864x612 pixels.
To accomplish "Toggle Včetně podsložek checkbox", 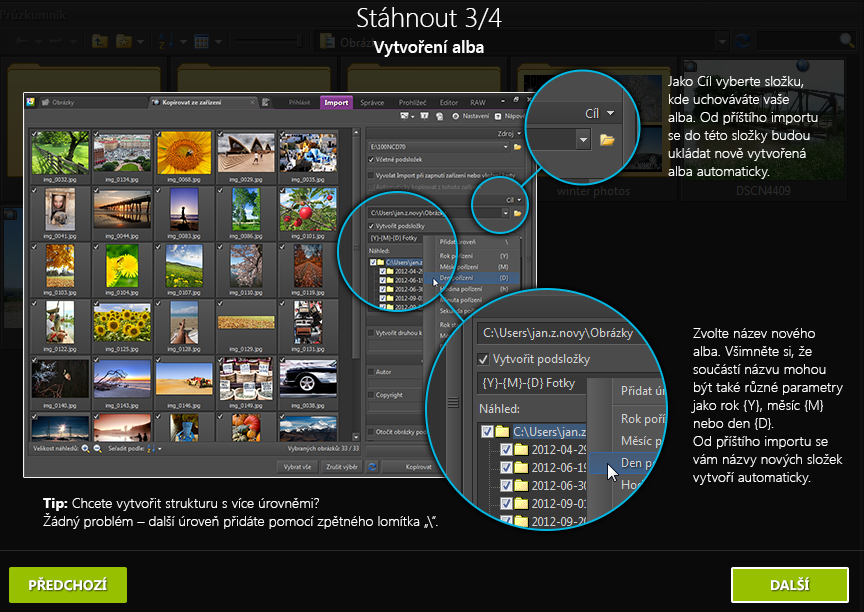I will point(371,160).
